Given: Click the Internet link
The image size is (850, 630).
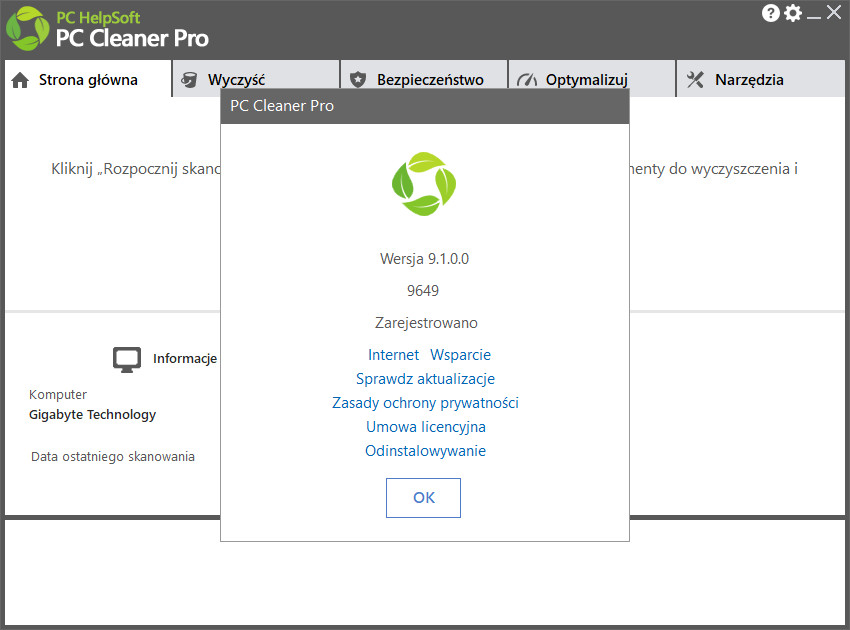Looking at the screenshot, I should coord(394,355).
